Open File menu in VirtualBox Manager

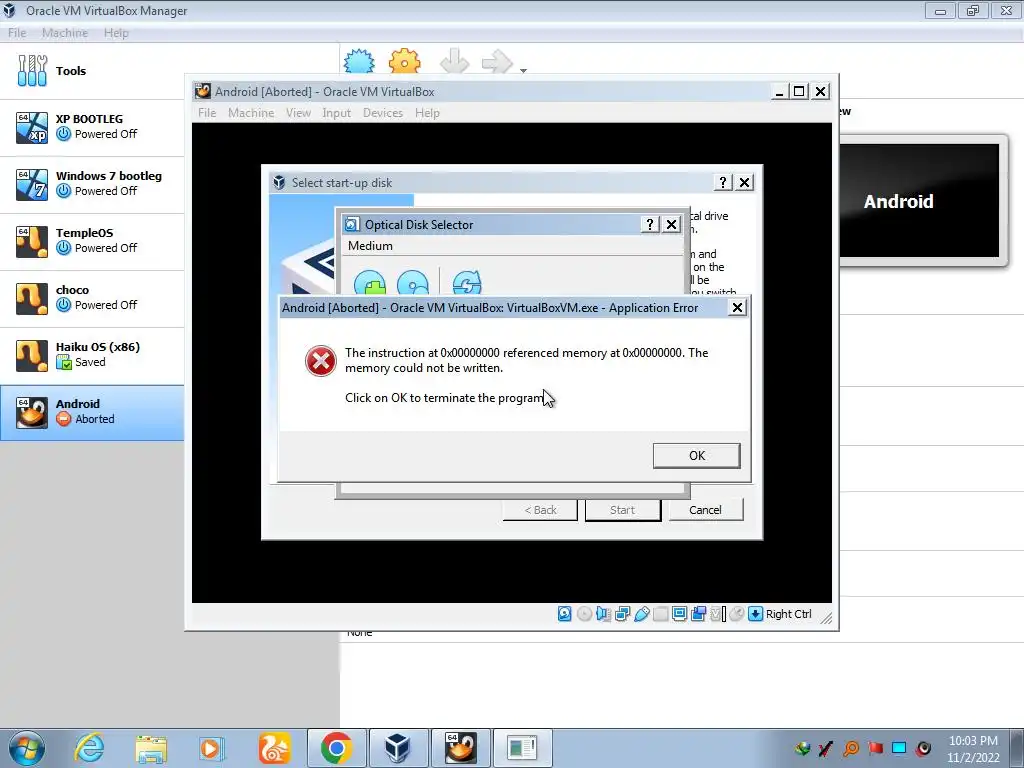[17, 33]
